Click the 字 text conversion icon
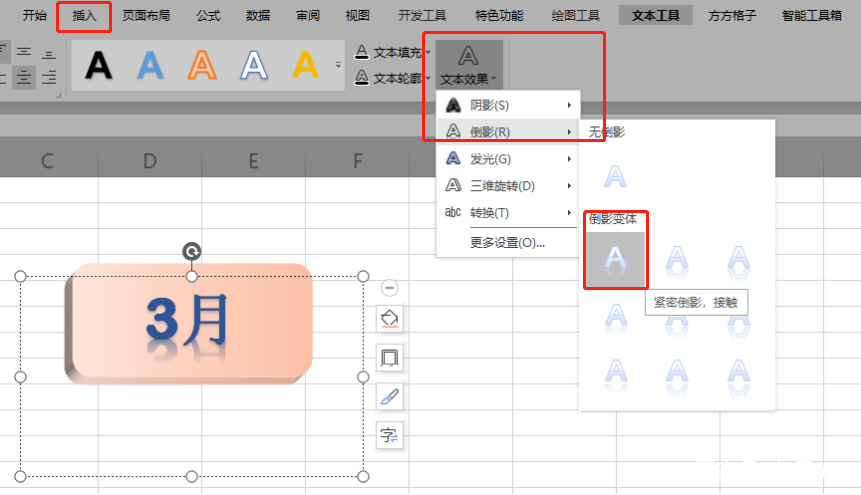Screen dimensions: 861x495 [x=389, y=436]
